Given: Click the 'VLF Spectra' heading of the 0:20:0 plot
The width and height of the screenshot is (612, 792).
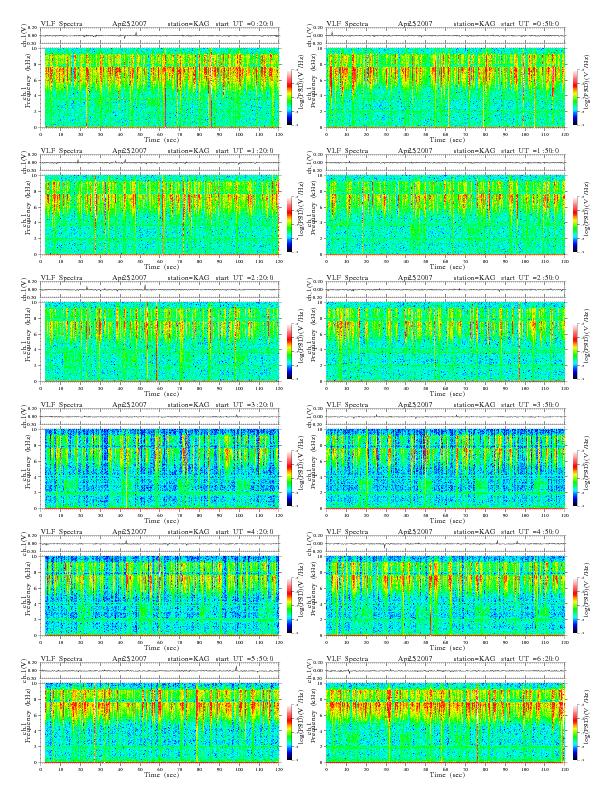Looking at the screenshot, I should (61, 23).
